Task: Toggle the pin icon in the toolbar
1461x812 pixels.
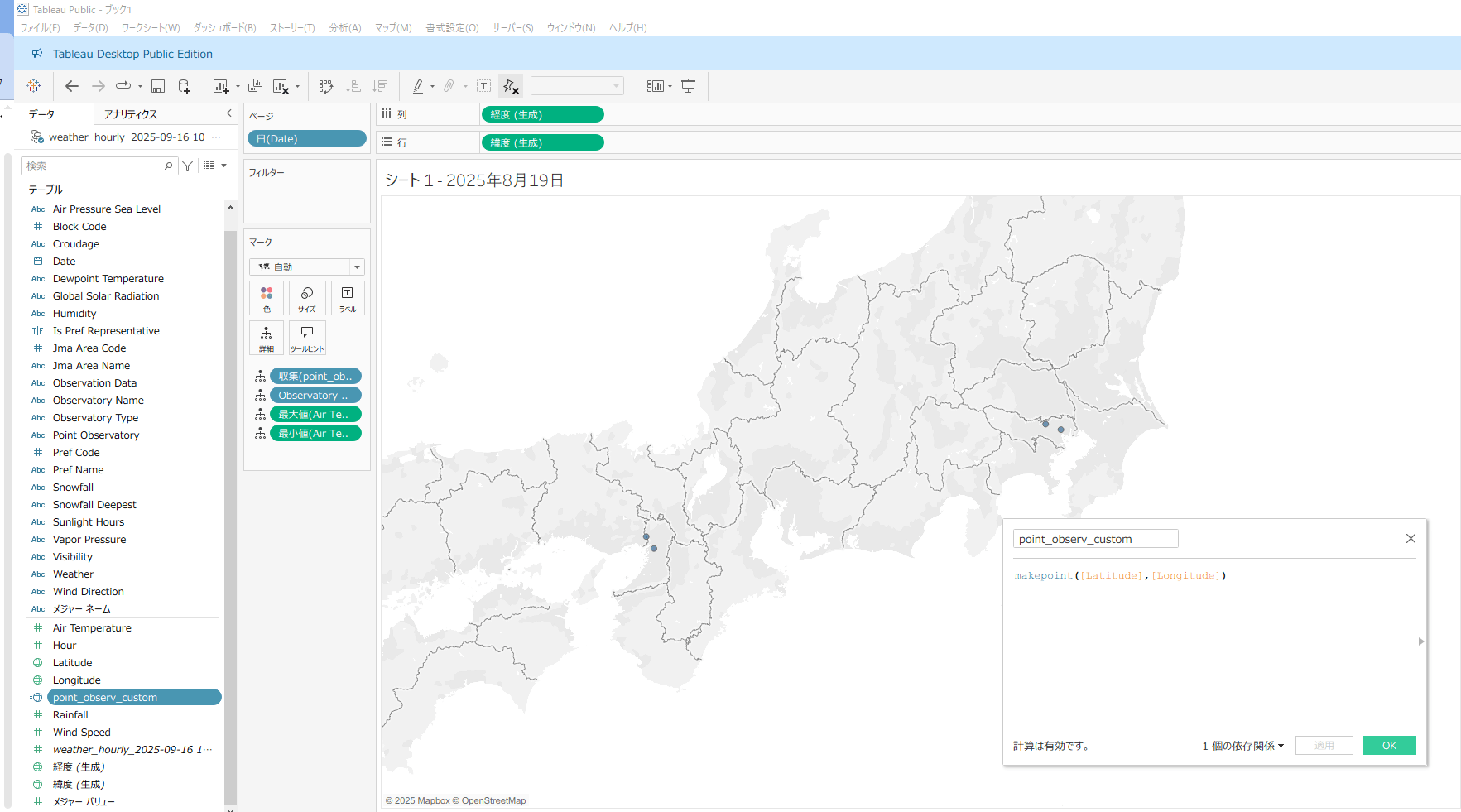Action: click(511, 86)
